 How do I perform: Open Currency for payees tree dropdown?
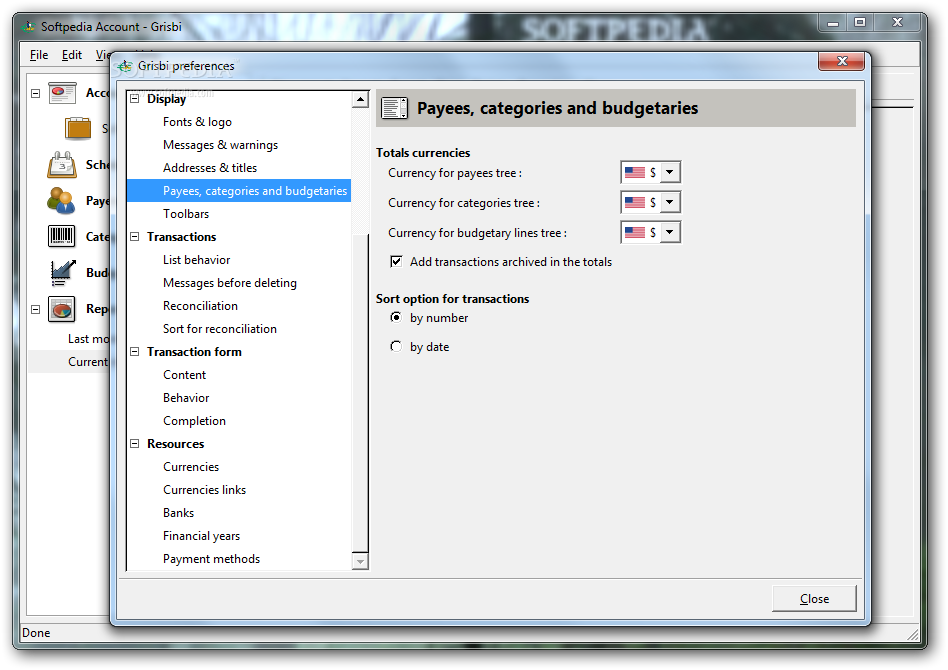coord(651,172)
